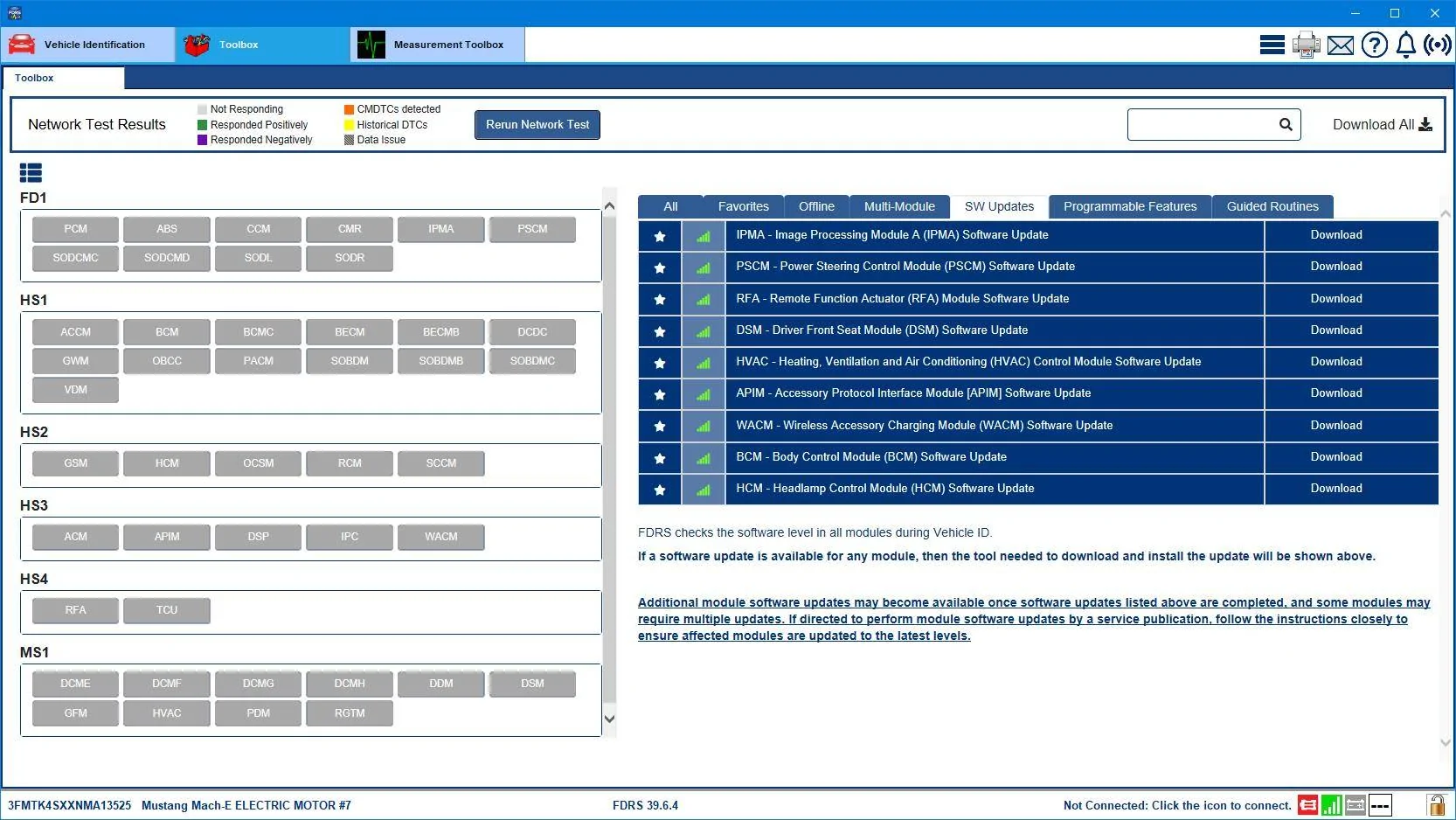The image size is (1456, 820).
Task: Open Programmable Features tab
Action: [x=1130, y=206]
